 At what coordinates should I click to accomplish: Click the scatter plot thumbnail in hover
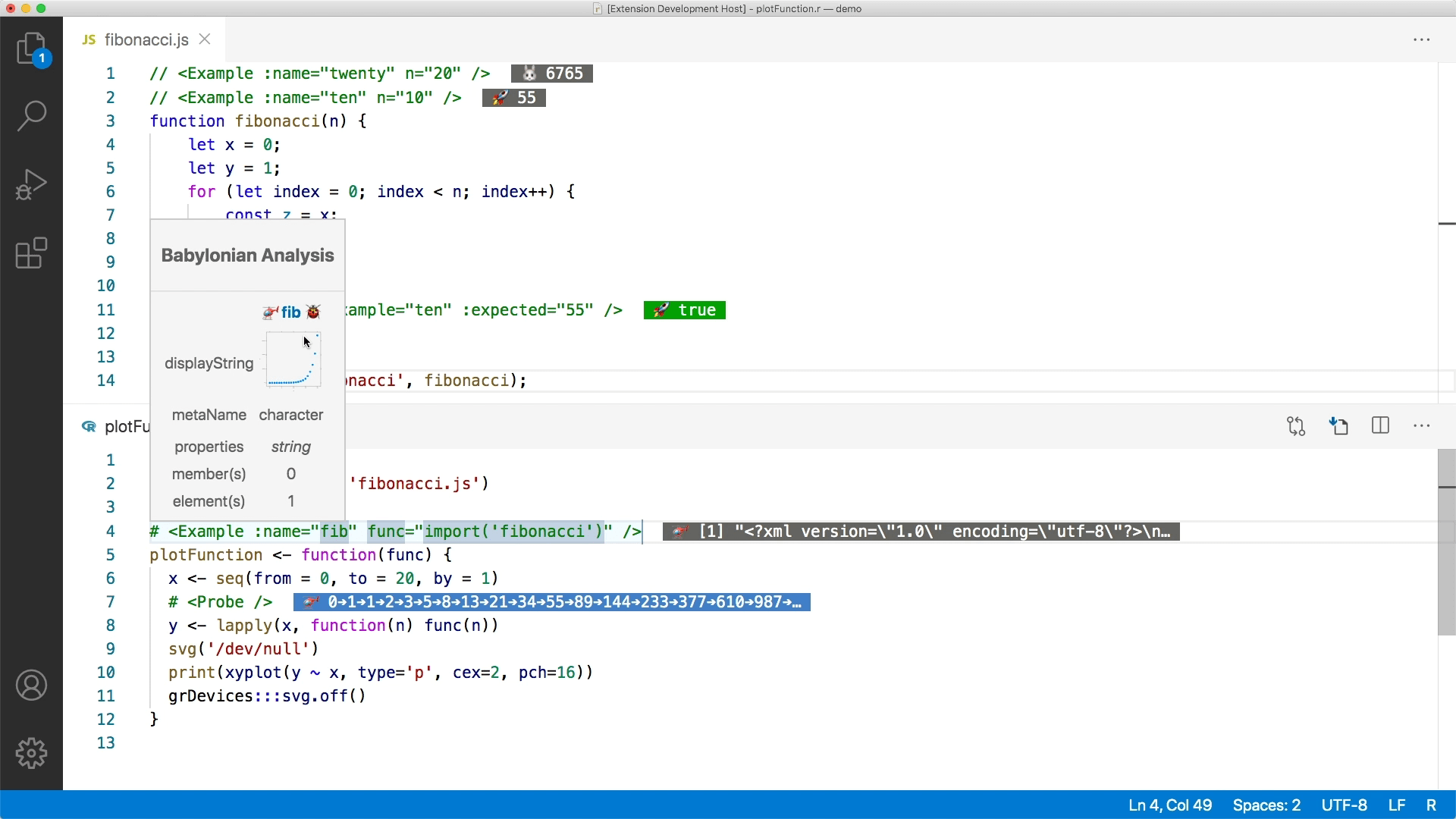(x=293, y=359)
